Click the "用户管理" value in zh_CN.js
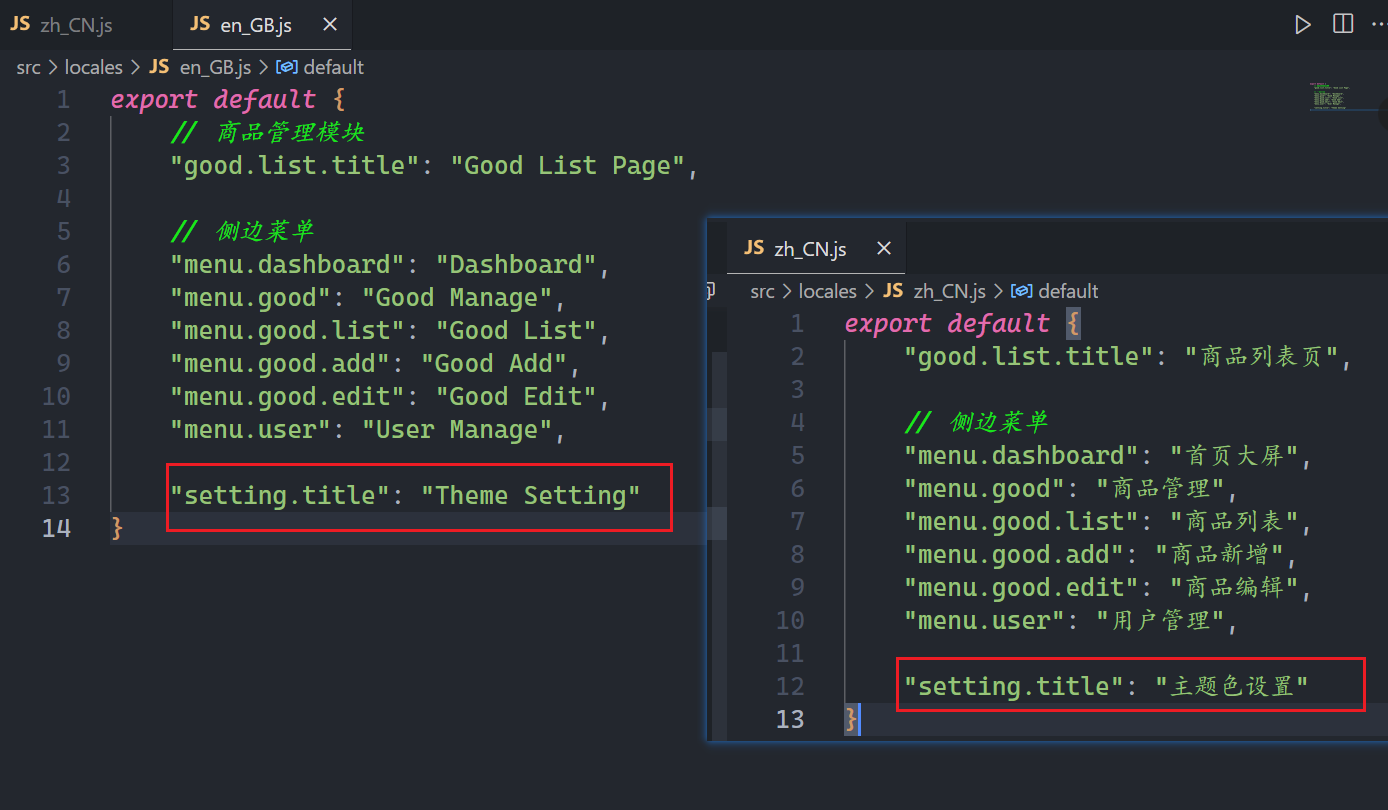 click(x=1160, y=620)
